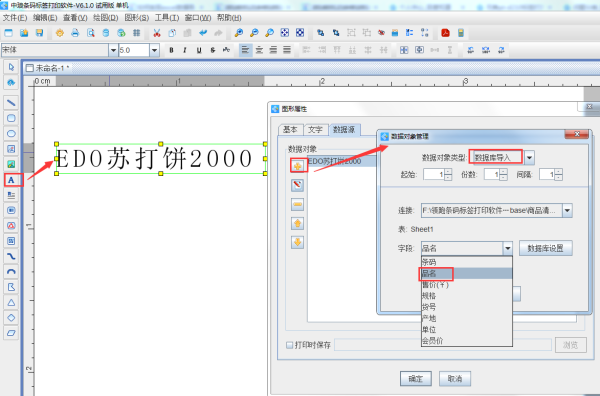This screenshot has height=396, width=600.
Task: Toggle bold text formatting
Action: click(x=171, y=50)
